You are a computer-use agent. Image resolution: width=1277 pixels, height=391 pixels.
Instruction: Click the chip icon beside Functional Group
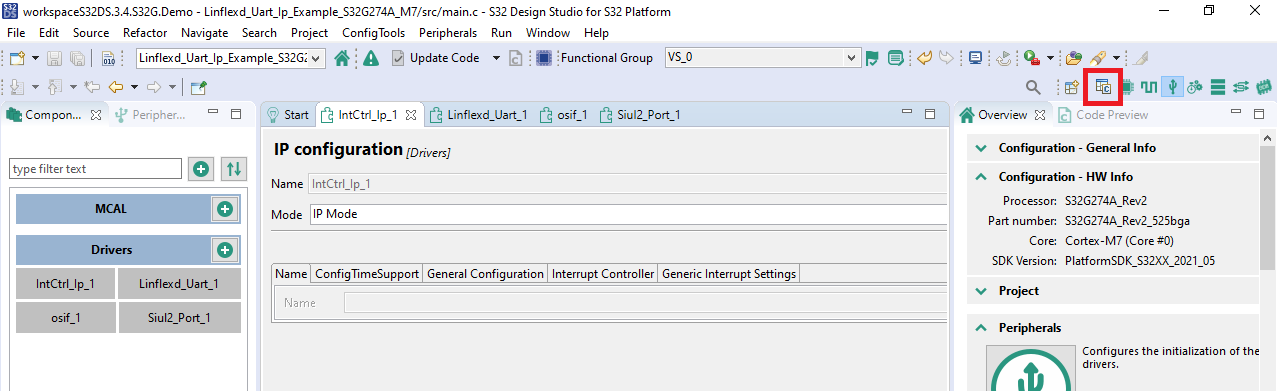pos(545,58)
